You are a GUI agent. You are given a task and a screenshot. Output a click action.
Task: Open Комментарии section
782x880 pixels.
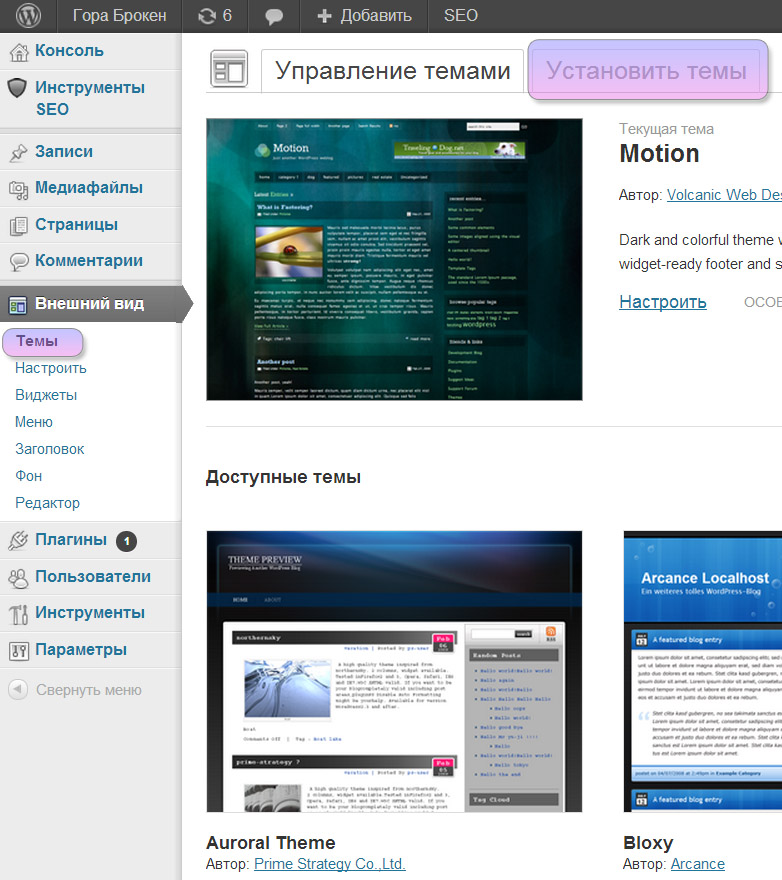point(89,260)
